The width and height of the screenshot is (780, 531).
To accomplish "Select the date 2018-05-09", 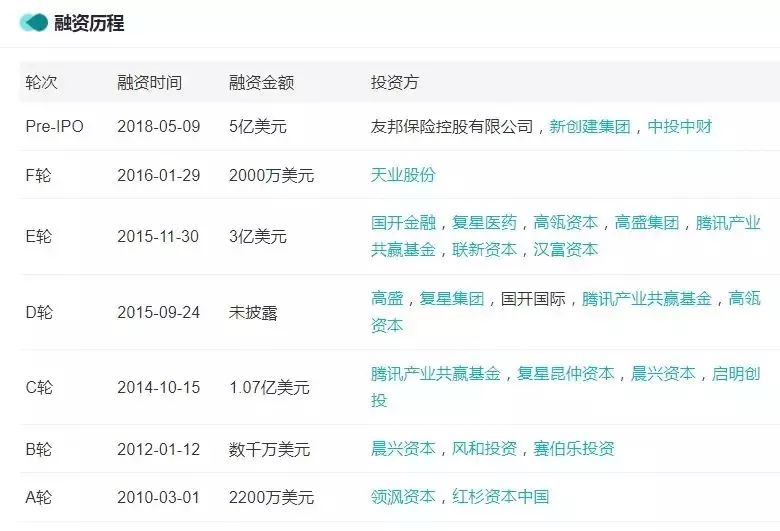I will [x=159, y=126].
